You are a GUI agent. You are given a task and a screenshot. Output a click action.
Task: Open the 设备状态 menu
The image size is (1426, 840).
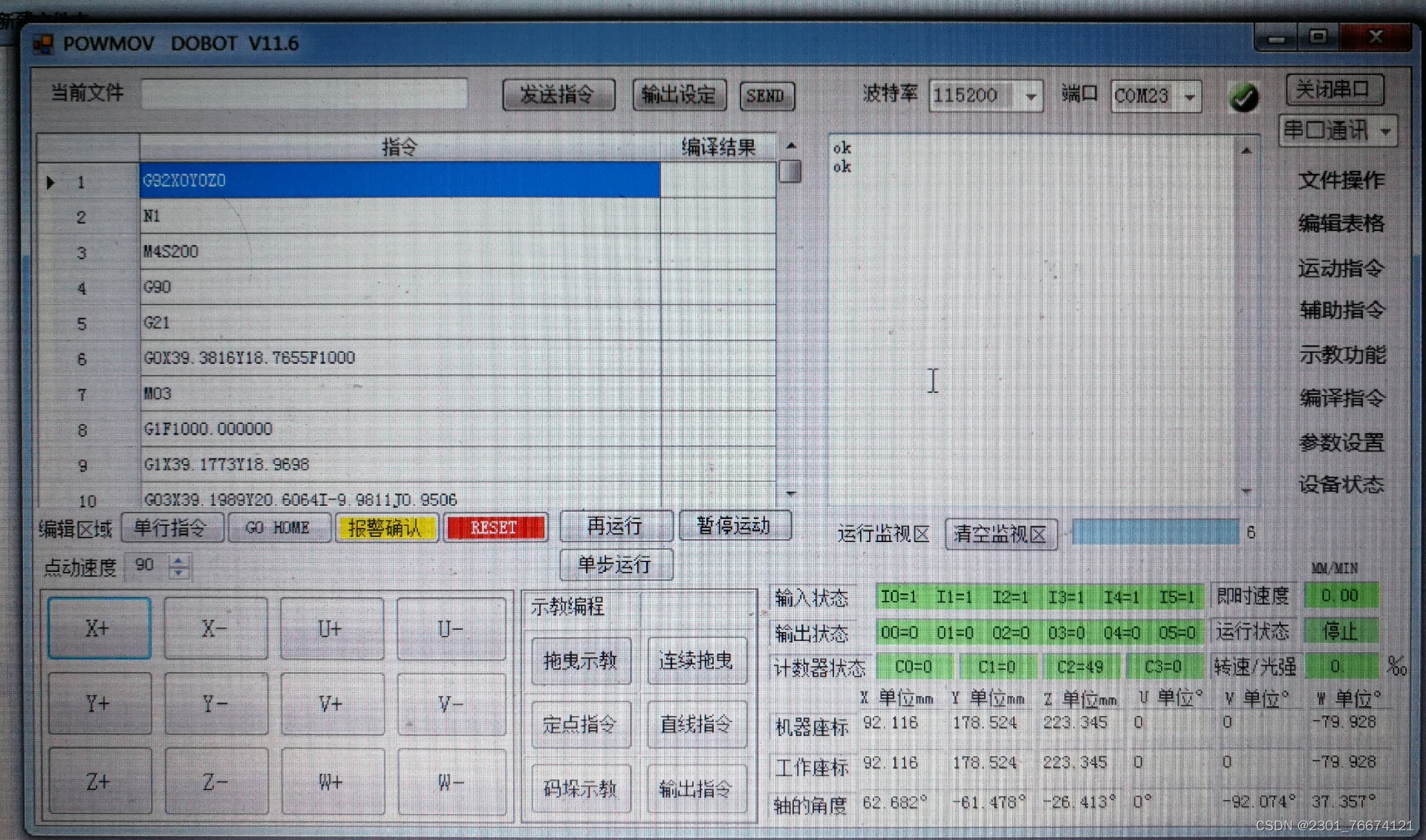[1341, 484]
